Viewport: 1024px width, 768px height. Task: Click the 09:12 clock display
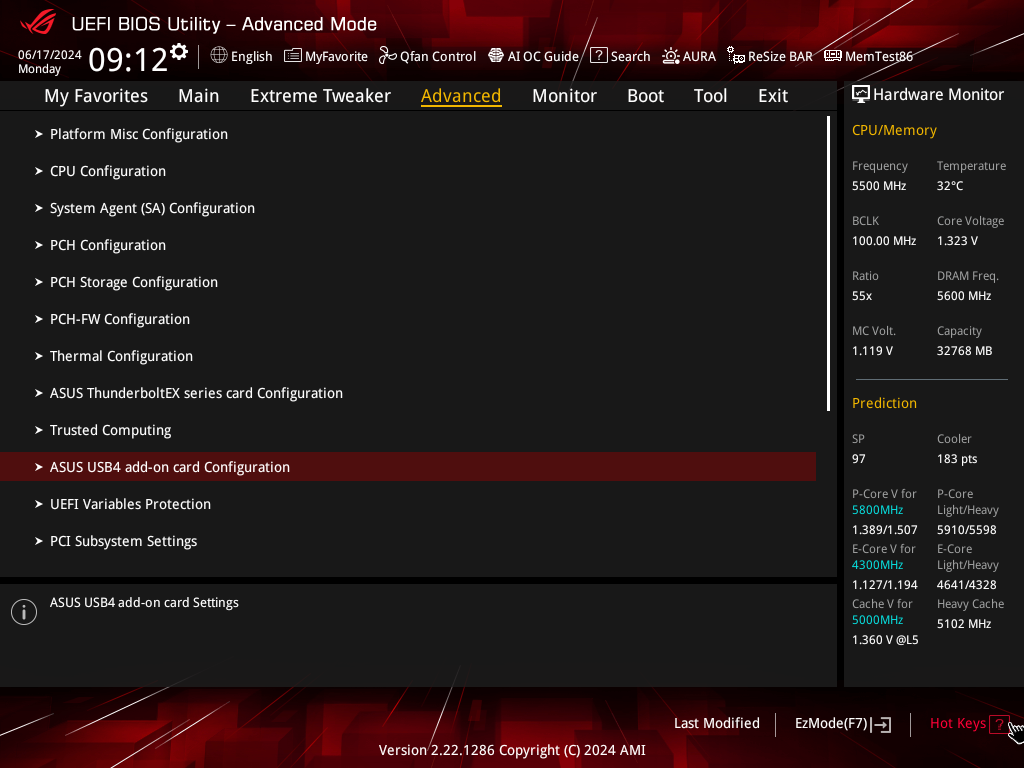pos(128,59)
